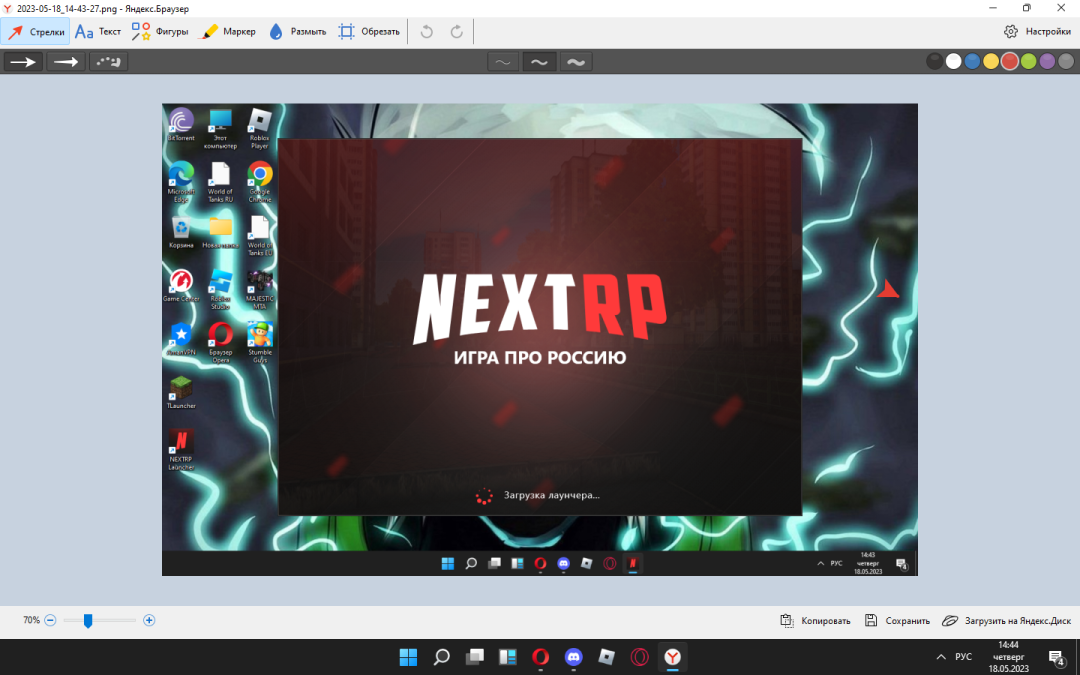Pick the dotted arrow style
This screenshot has height=675, width=1080.
109,62
